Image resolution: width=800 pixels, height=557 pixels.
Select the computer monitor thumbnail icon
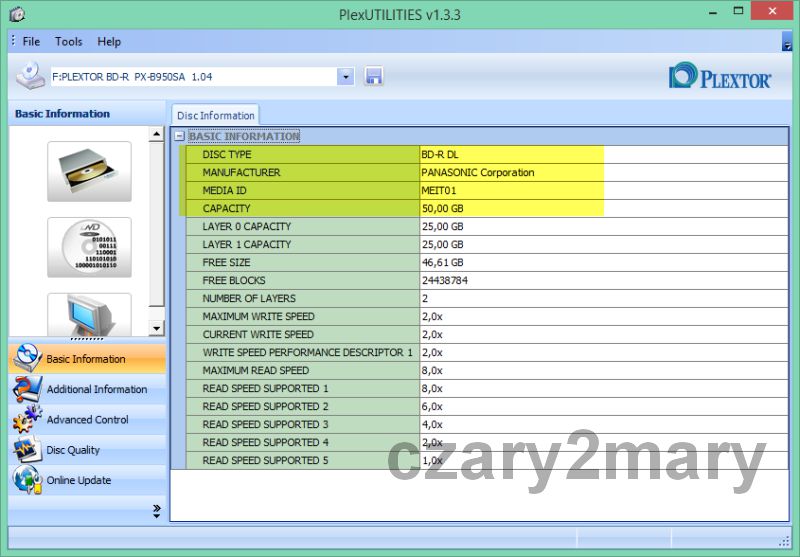click(x=89, y=315)
